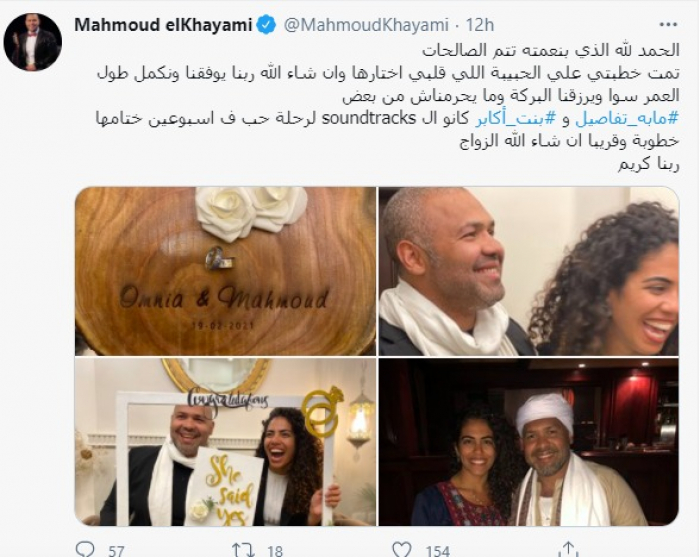The image size is (700, 557).
Task: Open the share tweet icon
Action: coord(568,550)
